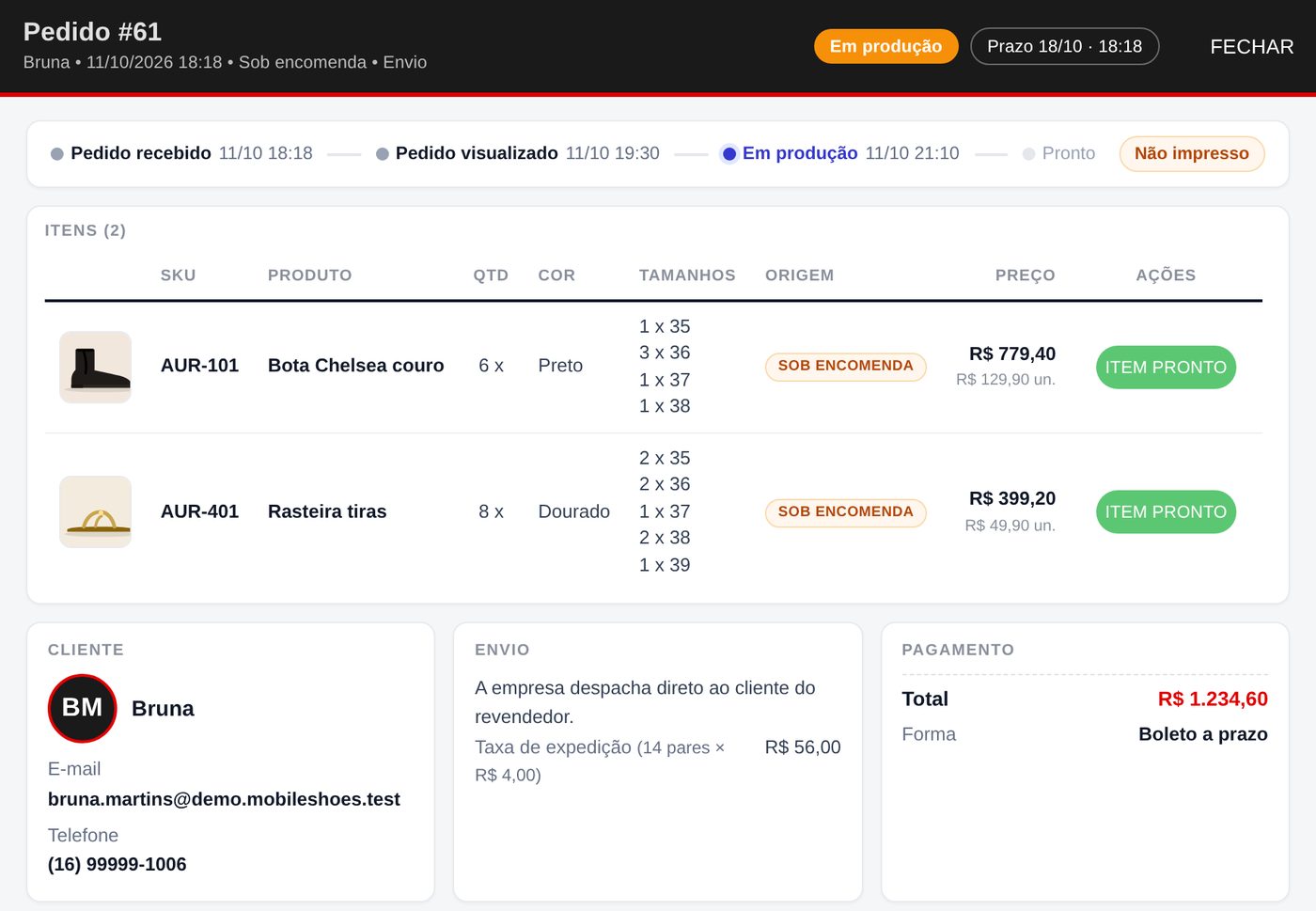Screen dimensions: 1316x911
Task: Click the TAMANHOS column header
Action: click(687, 275)
